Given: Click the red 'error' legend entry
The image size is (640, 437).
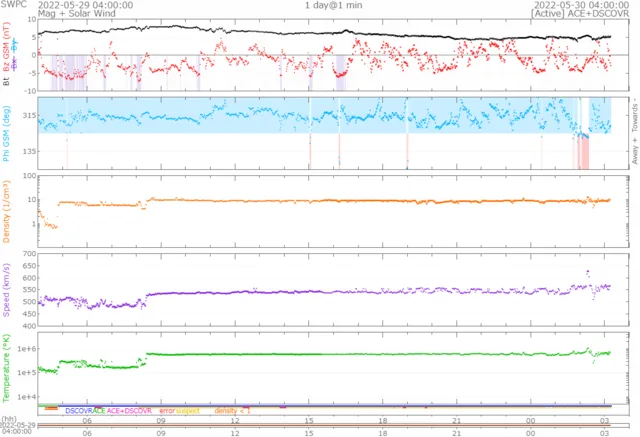Looking at the screenshot, I should pos(167,411).
